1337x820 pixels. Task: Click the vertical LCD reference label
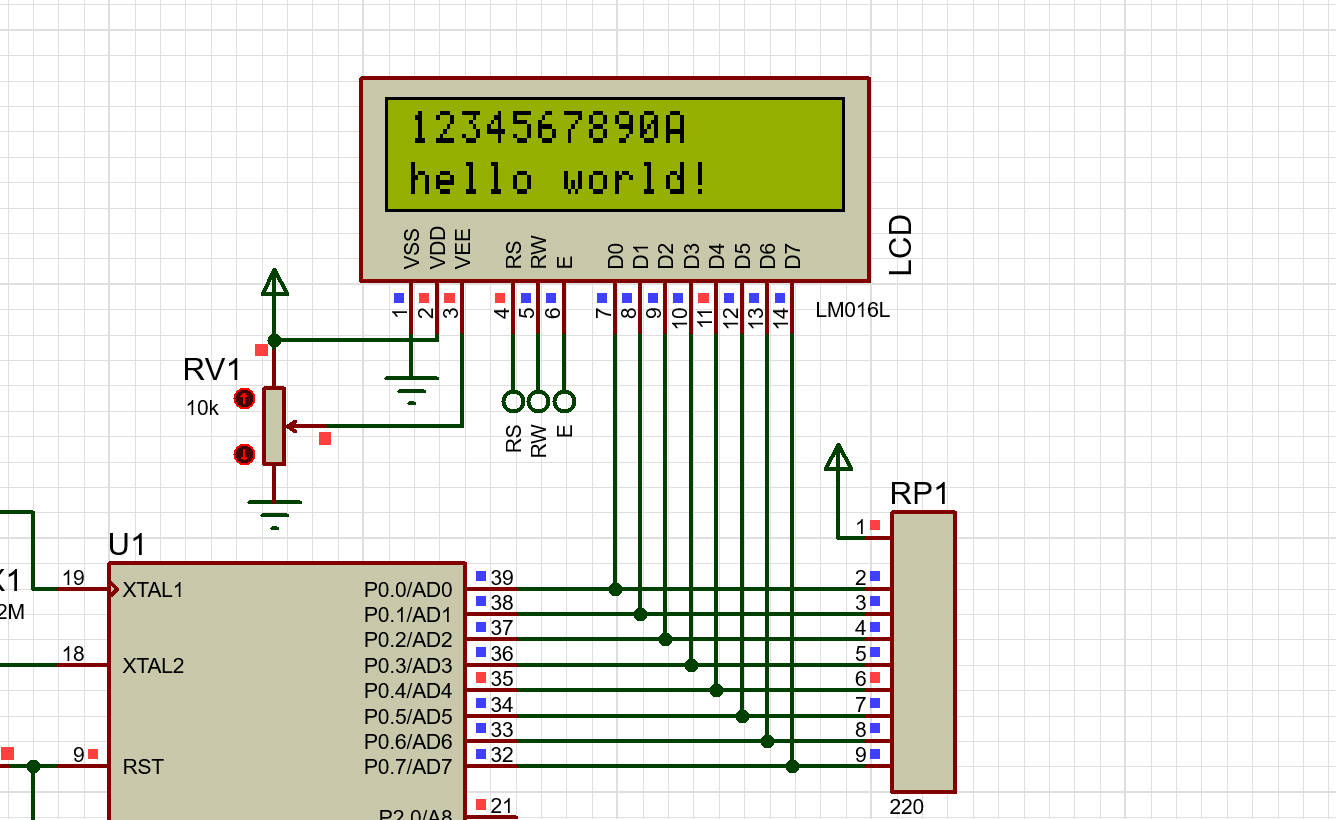900,245
